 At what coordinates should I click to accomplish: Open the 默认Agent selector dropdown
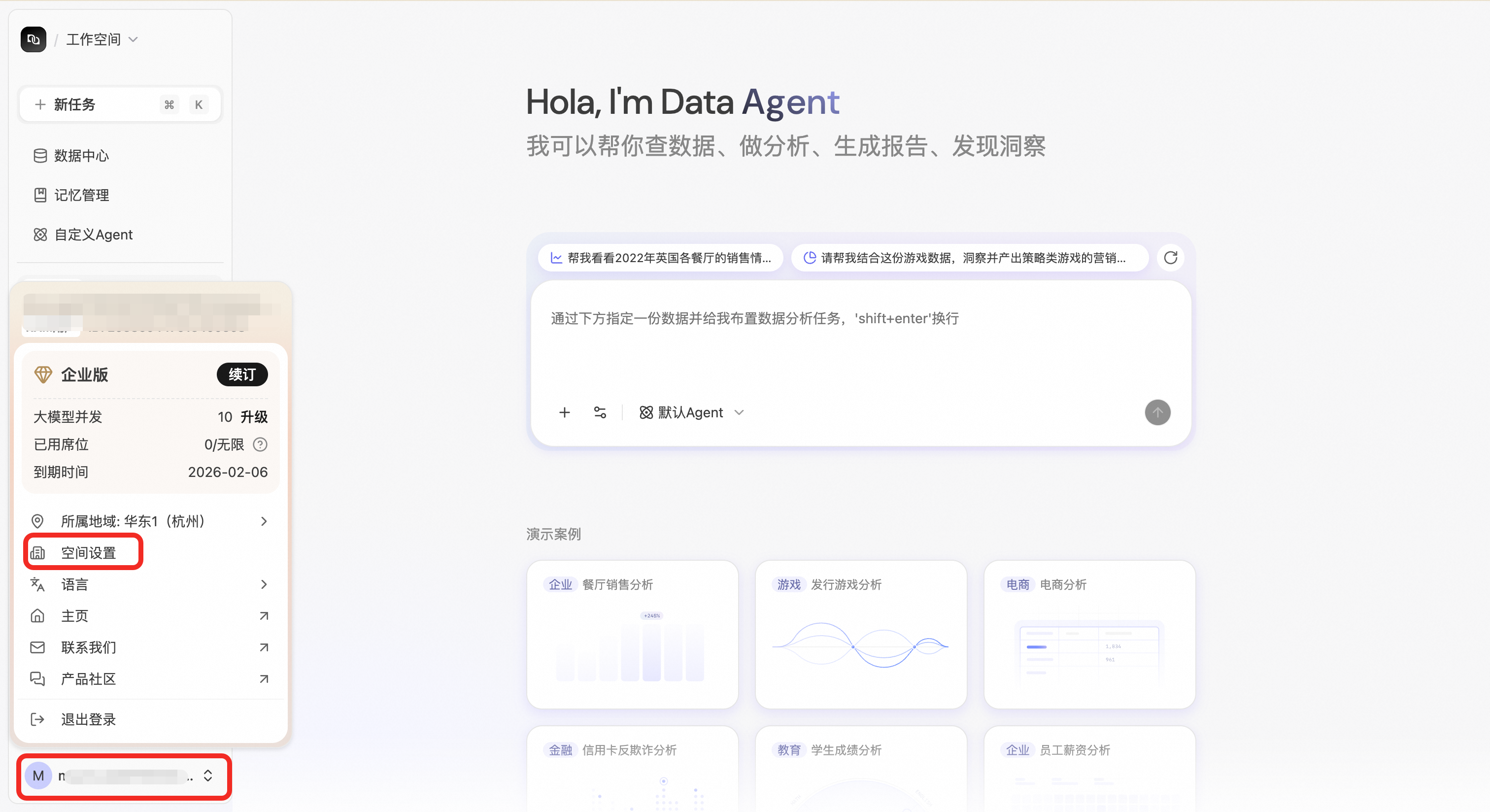[x=691, y=412]
